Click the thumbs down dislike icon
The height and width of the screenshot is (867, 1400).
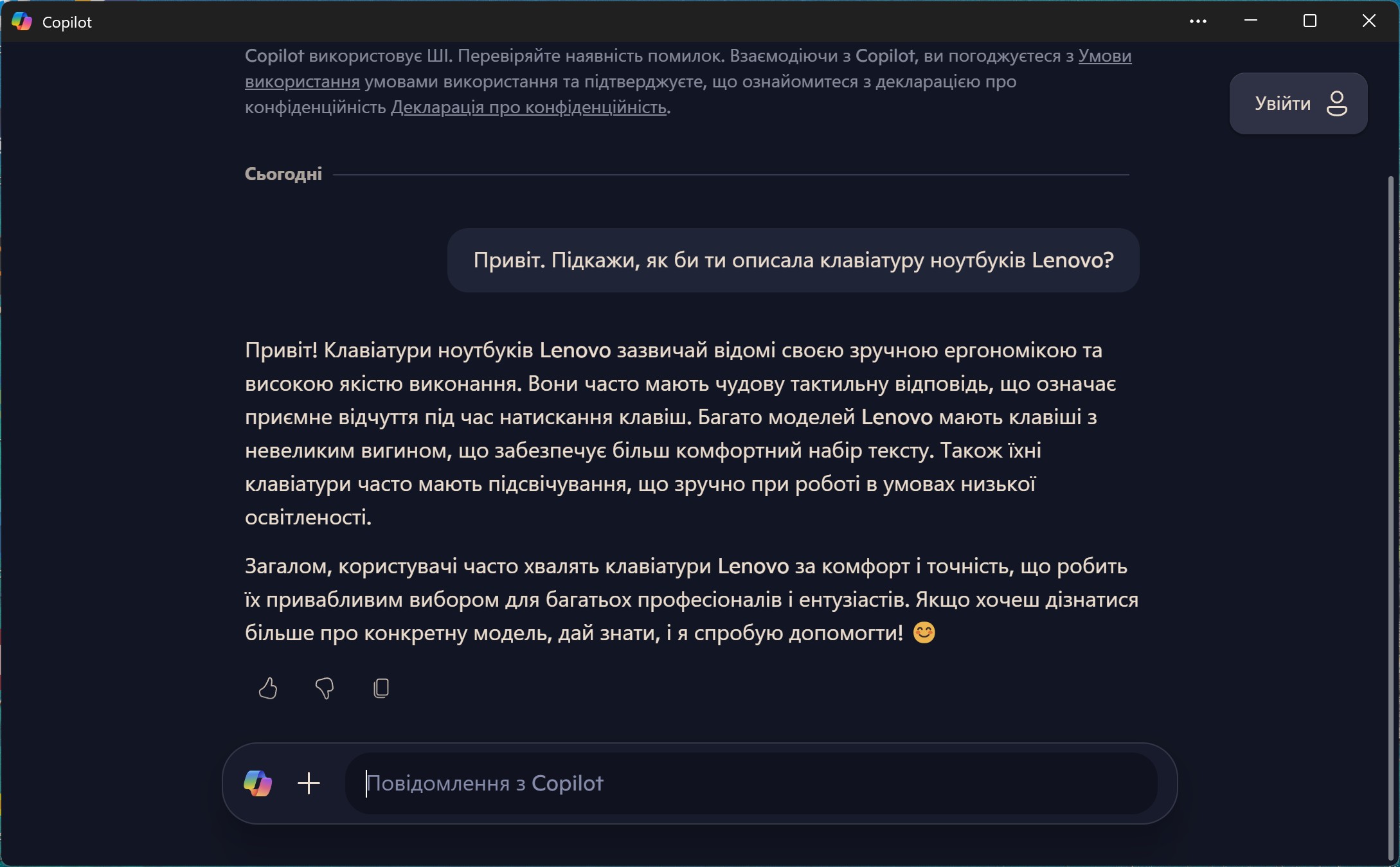(325, 688)
